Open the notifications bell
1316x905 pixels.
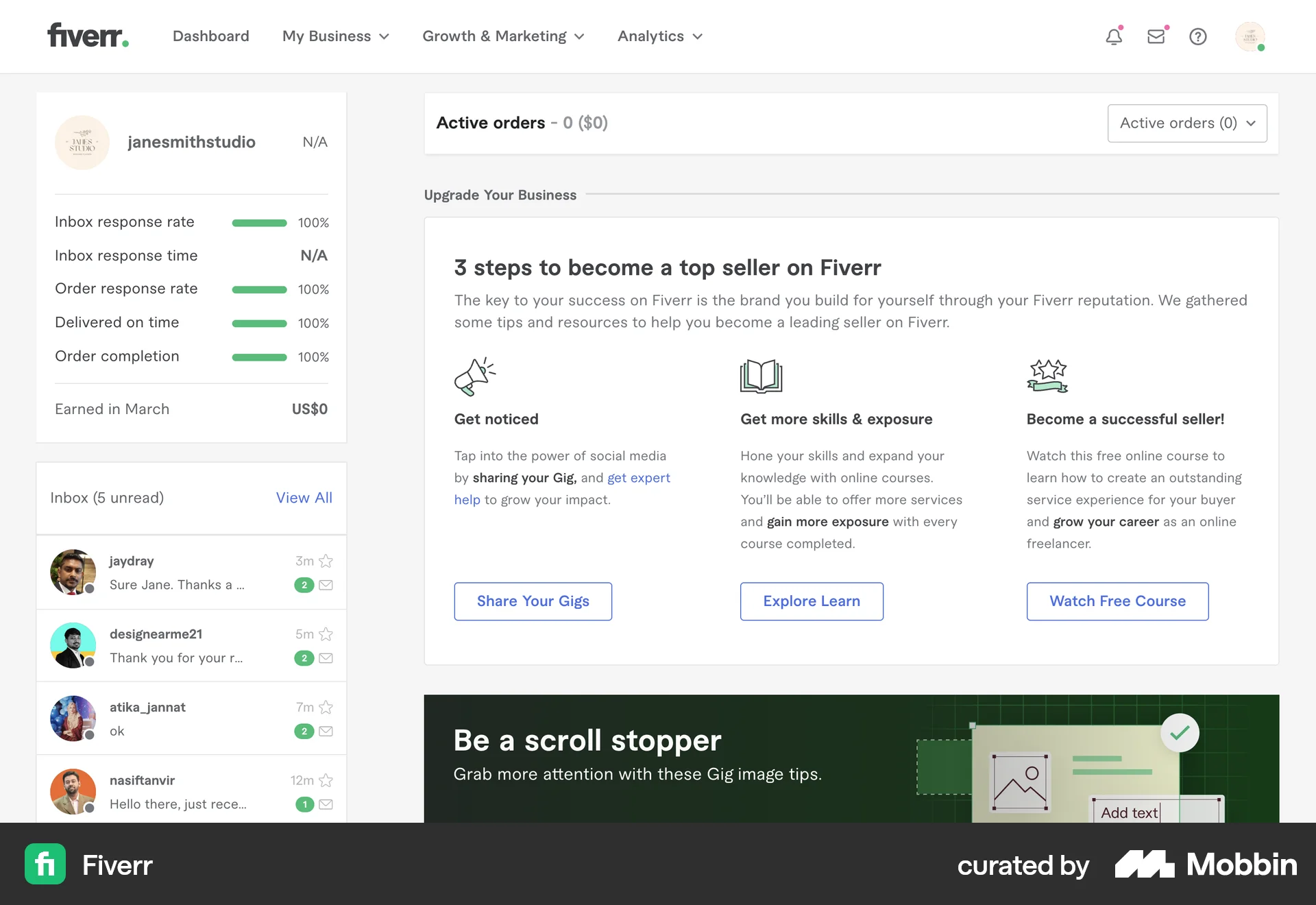click(1113, 36)
